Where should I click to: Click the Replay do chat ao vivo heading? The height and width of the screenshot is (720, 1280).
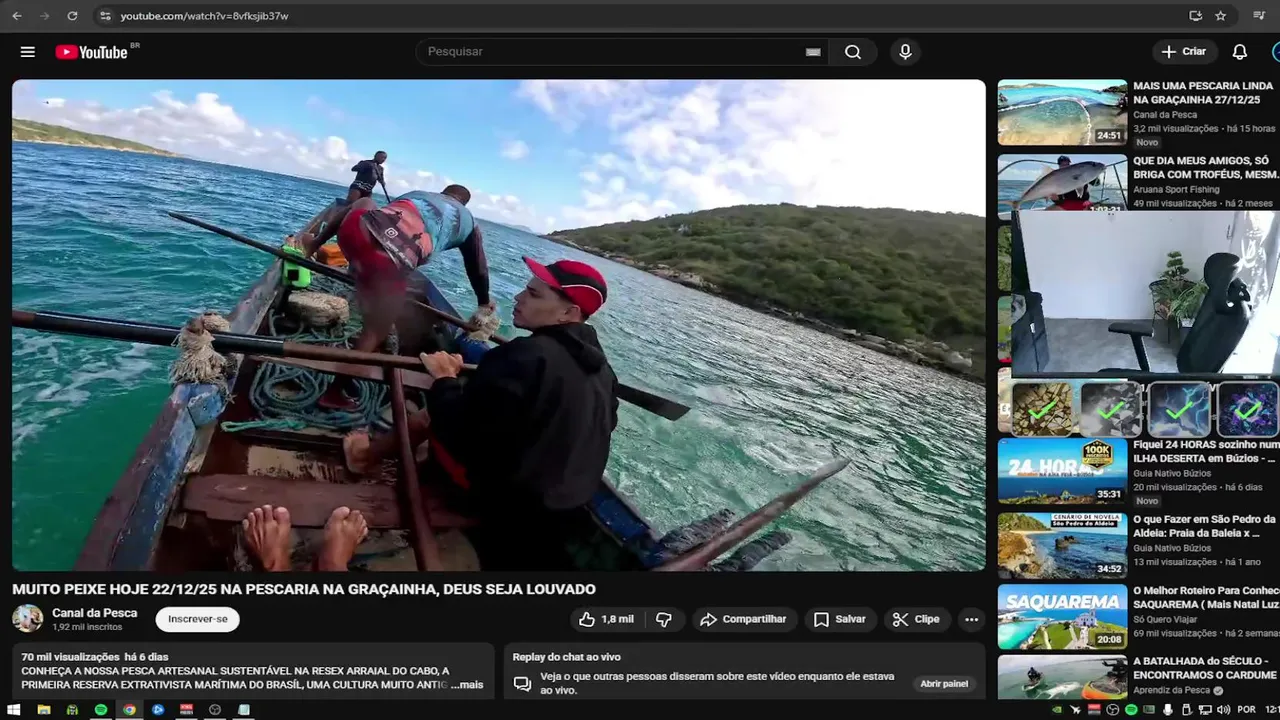pyautogui.click(x=567, y=657)
